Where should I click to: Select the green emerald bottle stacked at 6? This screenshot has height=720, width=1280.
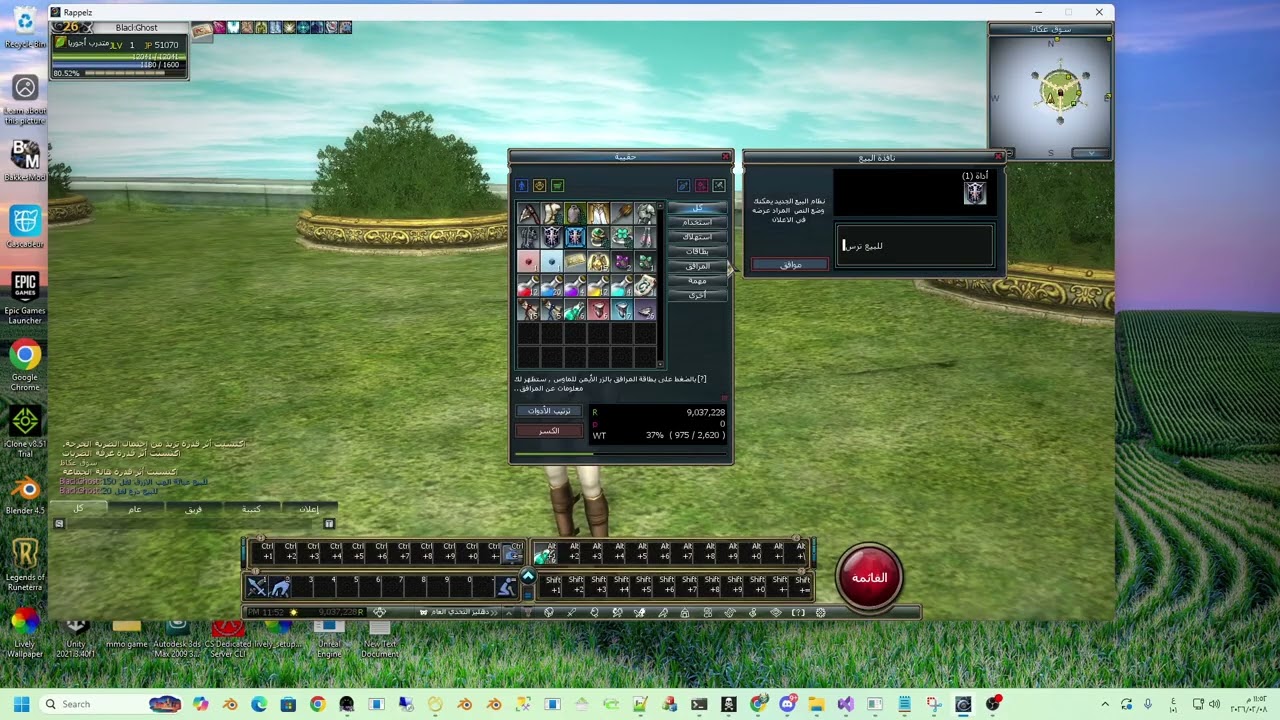(574, 311)
